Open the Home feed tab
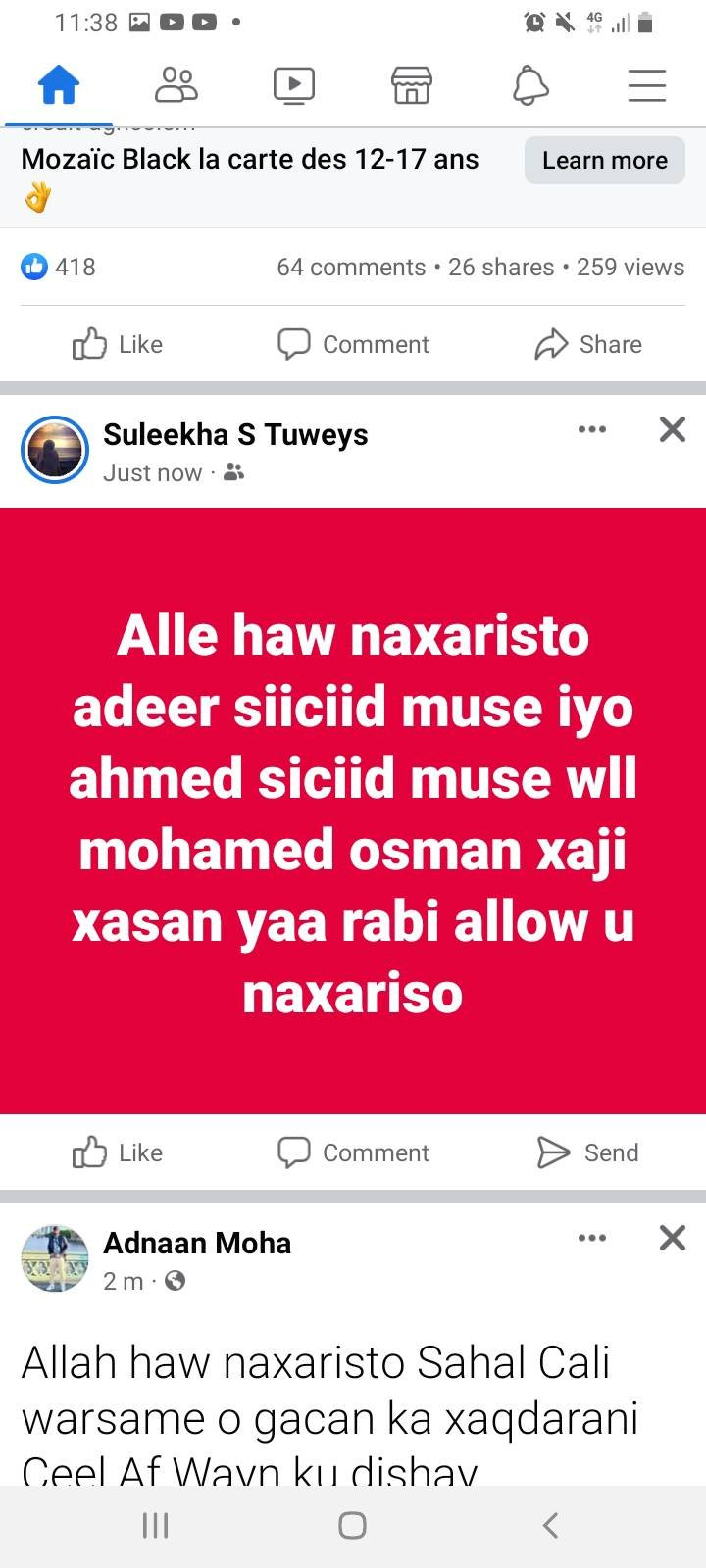Screen dimensions: 706x1568 click(x=59, y=85)
